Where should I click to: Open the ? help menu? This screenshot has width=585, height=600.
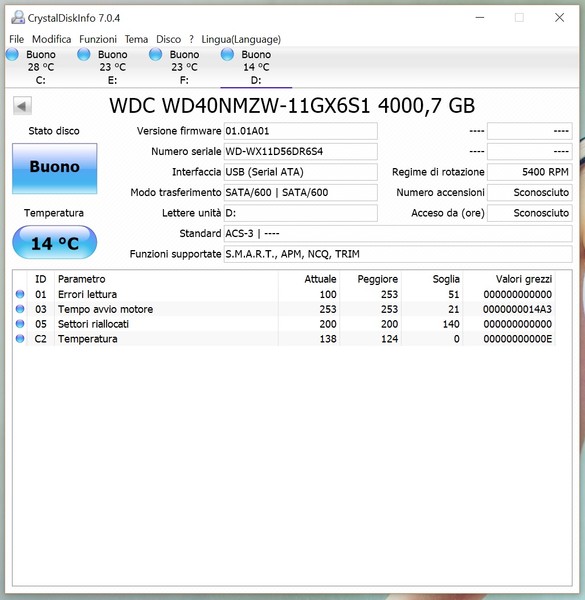pos(191,39)
